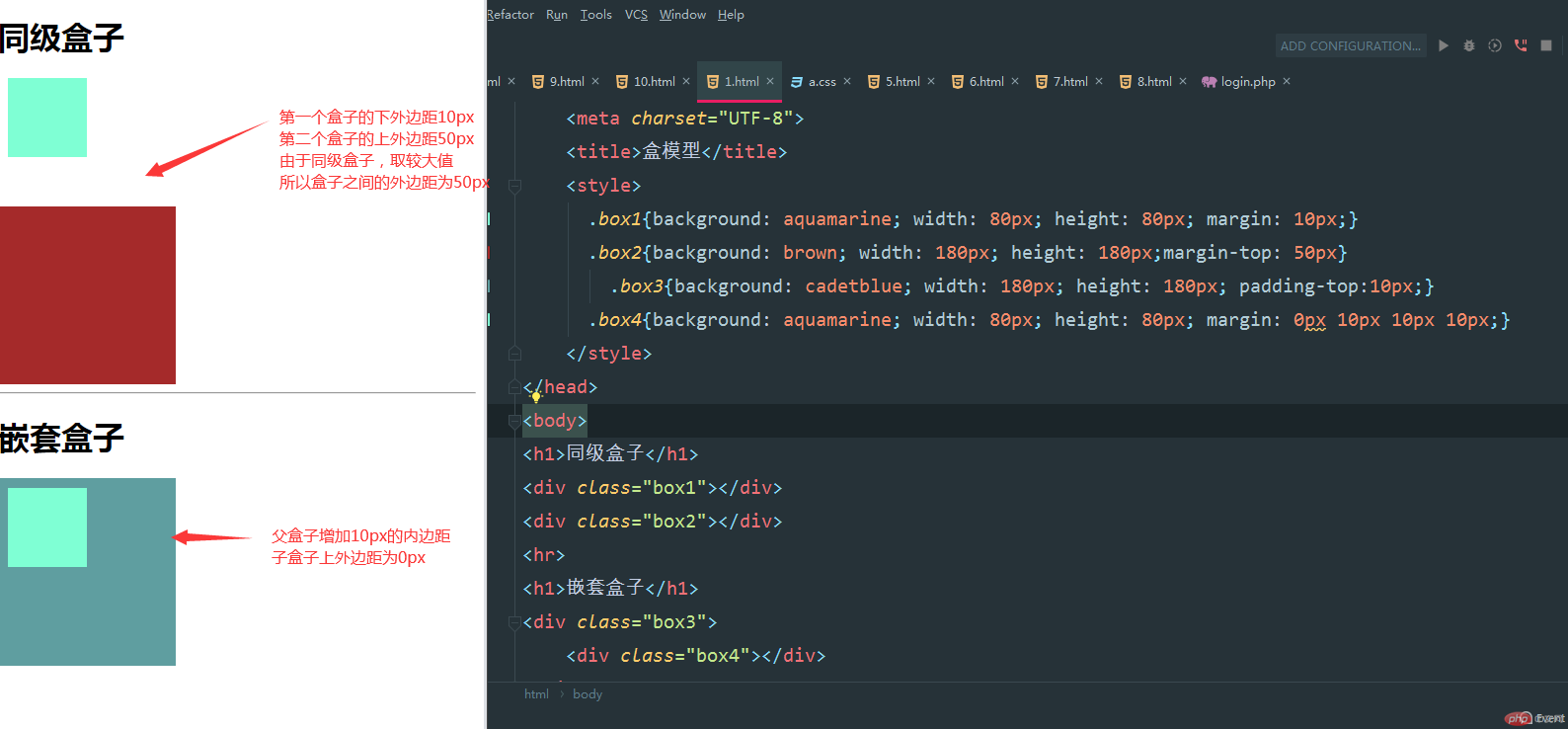Click the HTML file icon on 8.html tab
This screenshot has width=1568, height=729.
click(1126, 82)
